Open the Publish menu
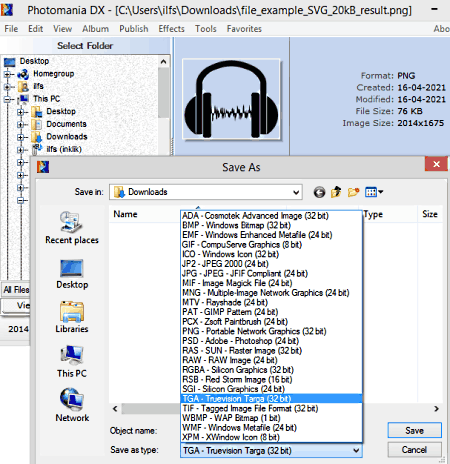This screenshot has height=464, width=450. pyautogui.click(x=134, y=29)
